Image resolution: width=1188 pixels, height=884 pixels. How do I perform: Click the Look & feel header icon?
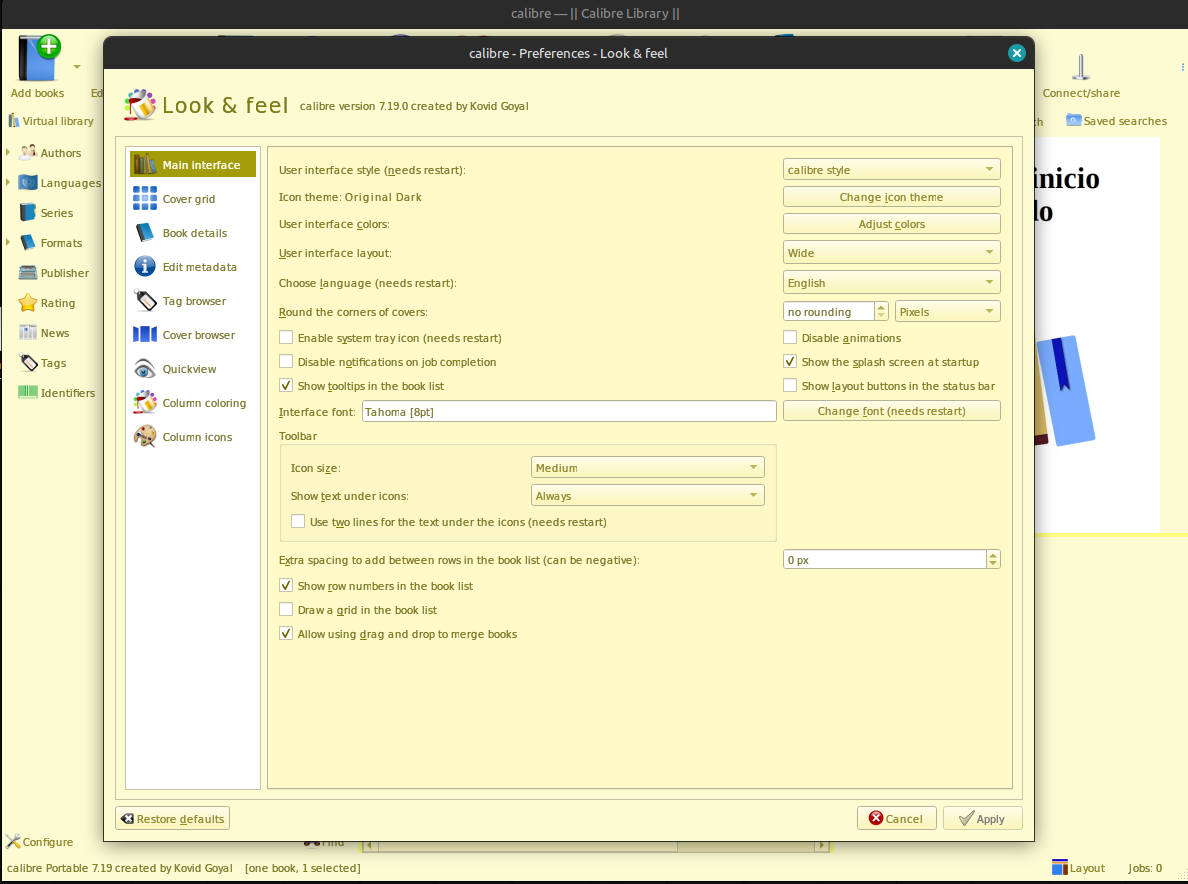140,105
